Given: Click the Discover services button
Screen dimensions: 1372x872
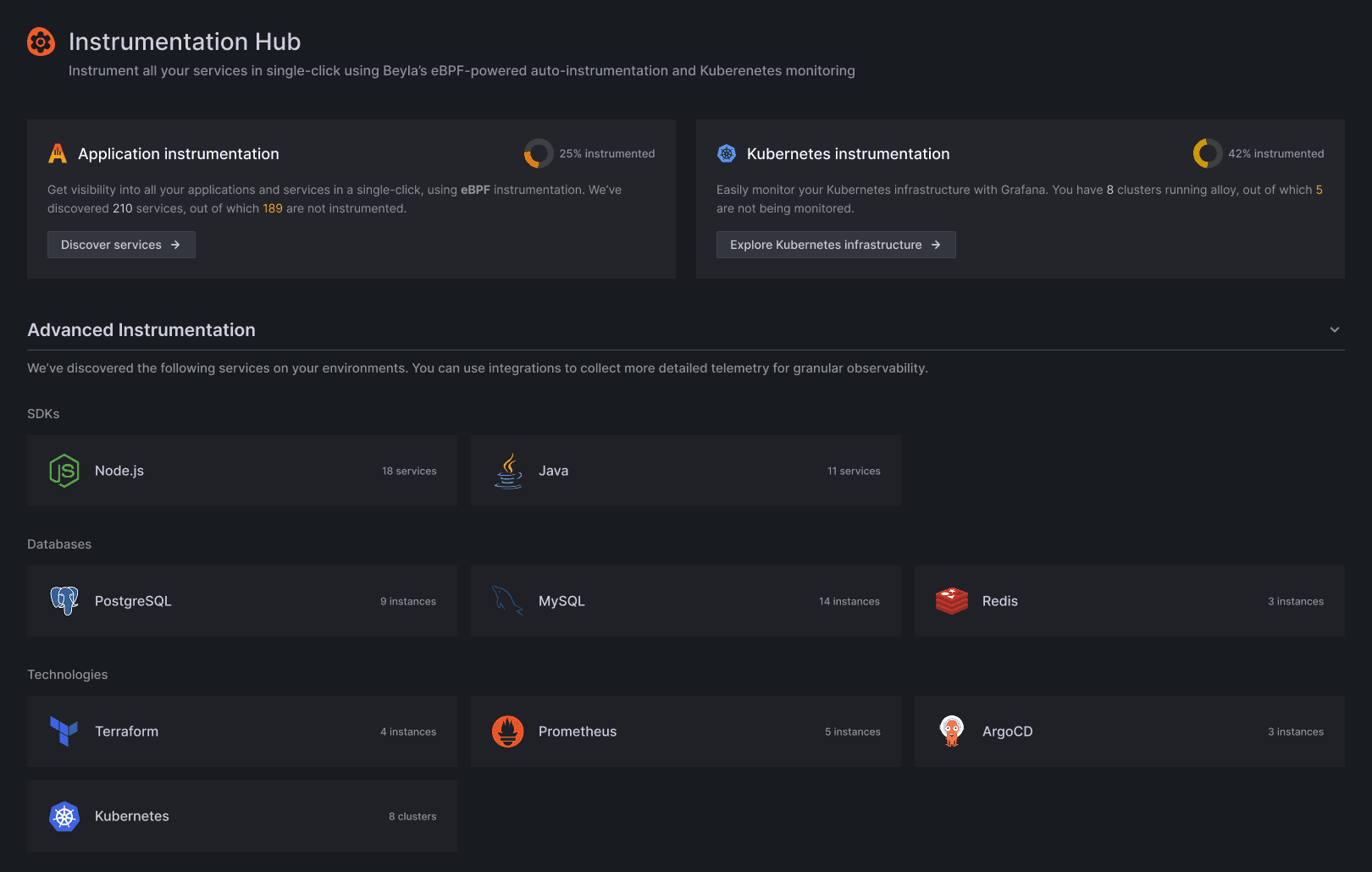Looking at the screenshot, I should click(121, 245).
